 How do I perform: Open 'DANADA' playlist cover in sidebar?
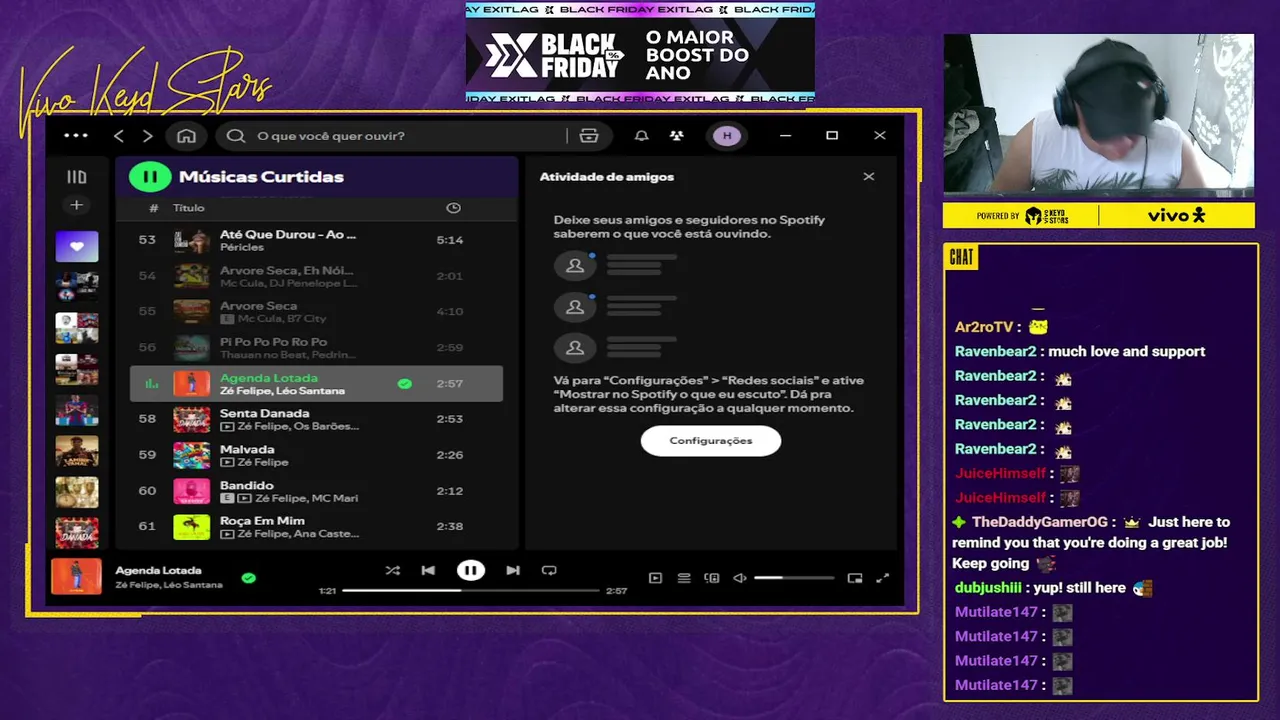click(x=77, y=533)
